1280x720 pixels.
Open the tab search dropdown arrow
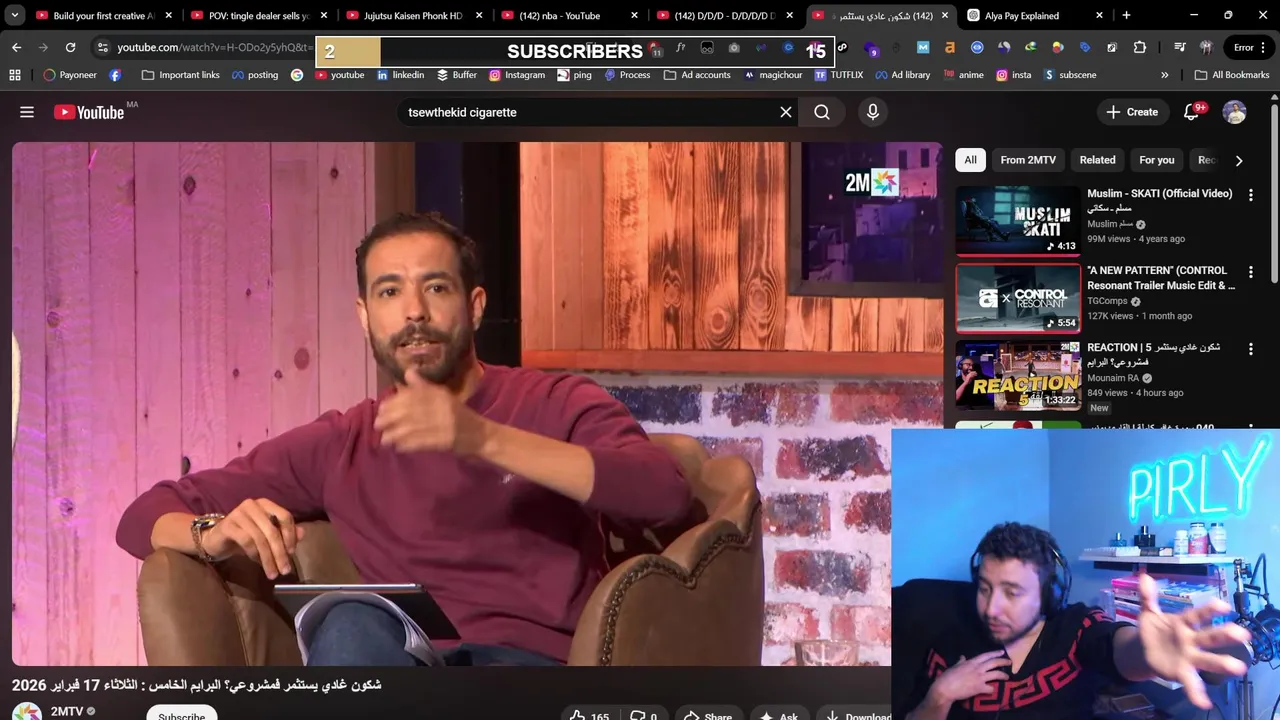14,15
